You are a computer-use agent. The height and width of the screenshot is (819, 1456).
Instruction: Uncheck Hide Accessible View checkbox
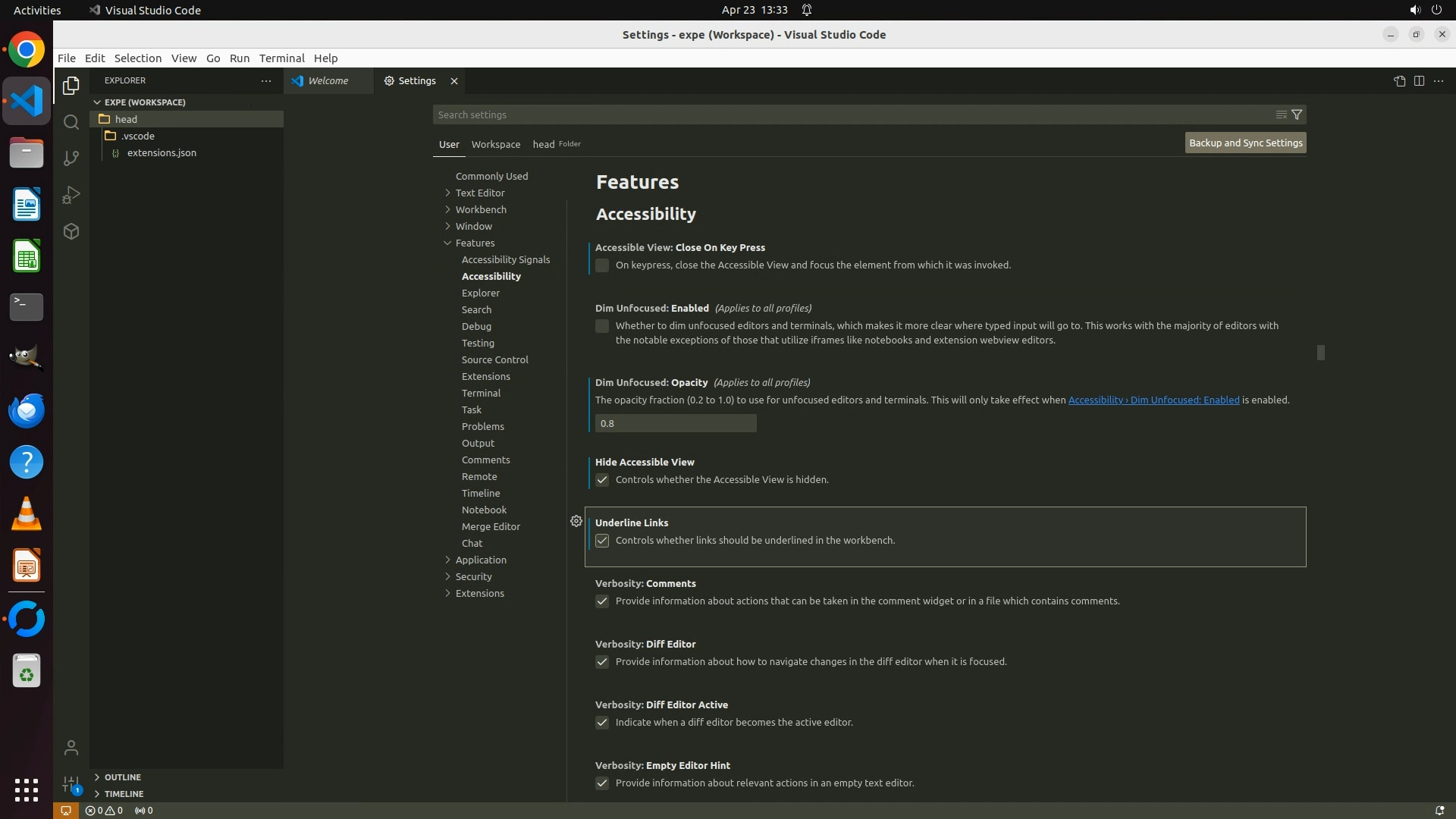[x=602, y=480]
